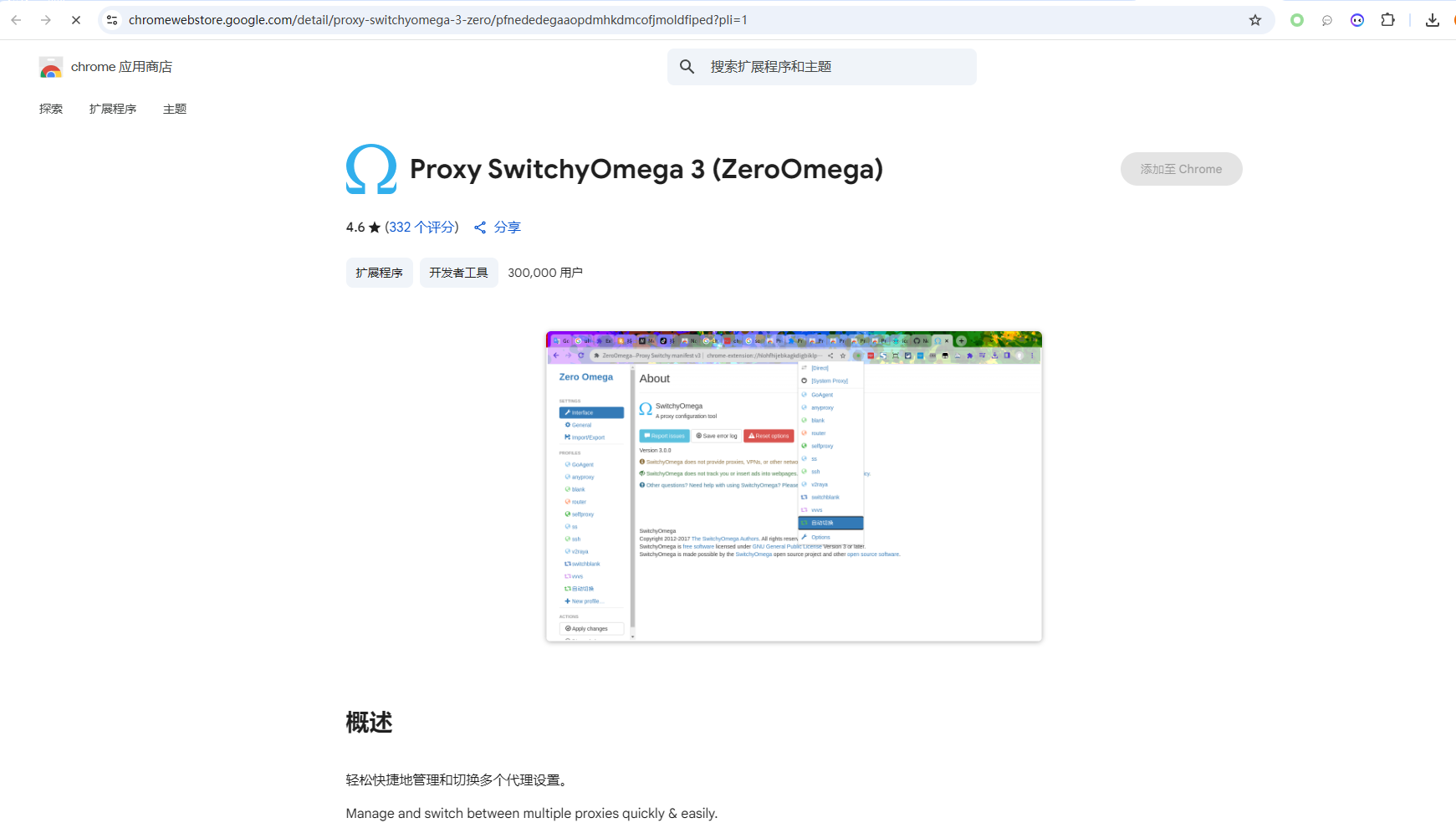This screenshot has height=828, width=1456.
Task: Open the 扩展程序 tab
Action: (113, 109)
